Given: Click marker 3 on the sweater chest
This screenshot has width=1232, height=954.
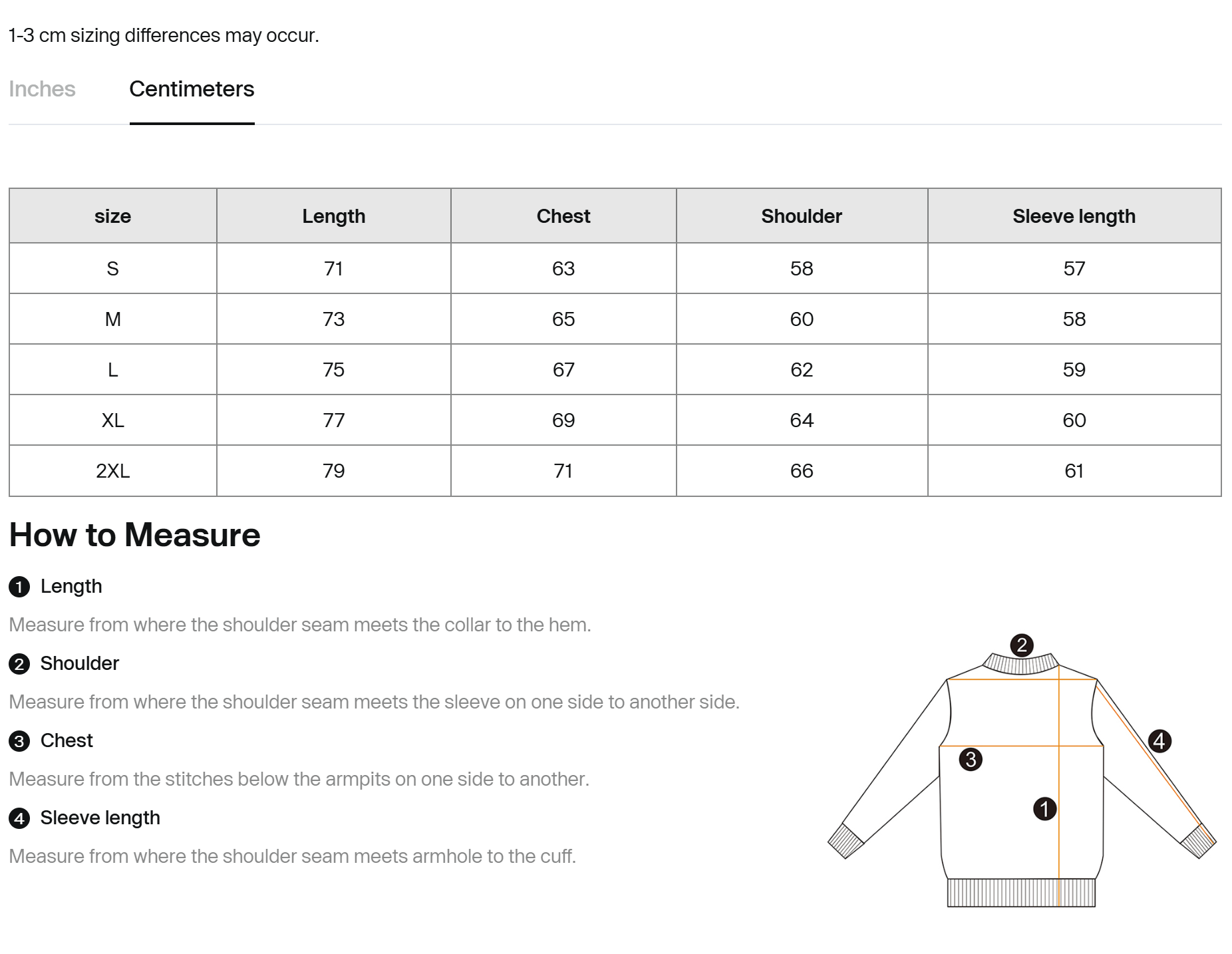Looking at the screenshot, I should coord(971,759).
